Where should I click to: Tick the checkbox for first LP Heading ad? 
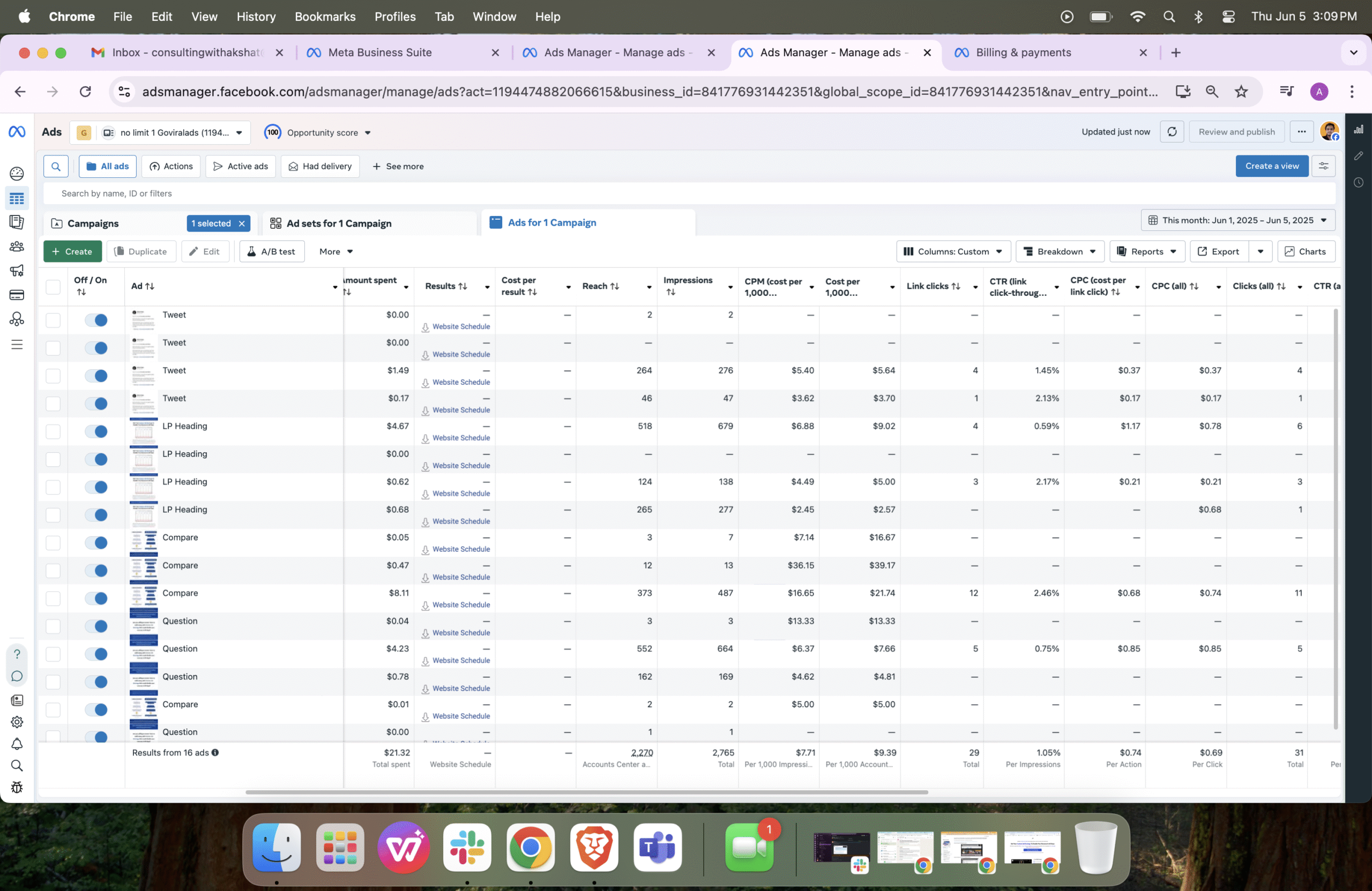[x=53, y=432]
